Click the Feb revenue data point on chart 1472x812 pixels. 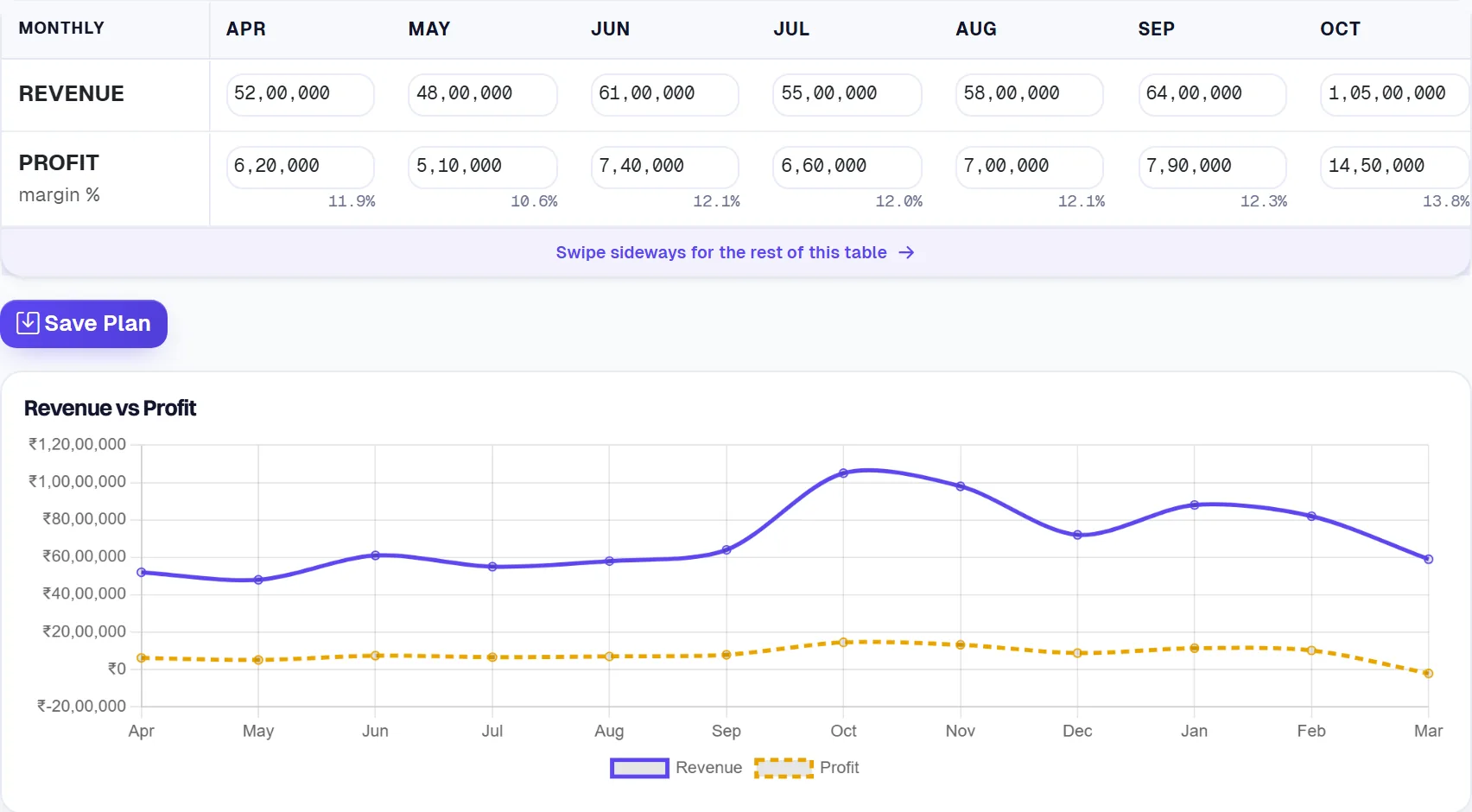pyautogui.click(x=1311, y=516)
